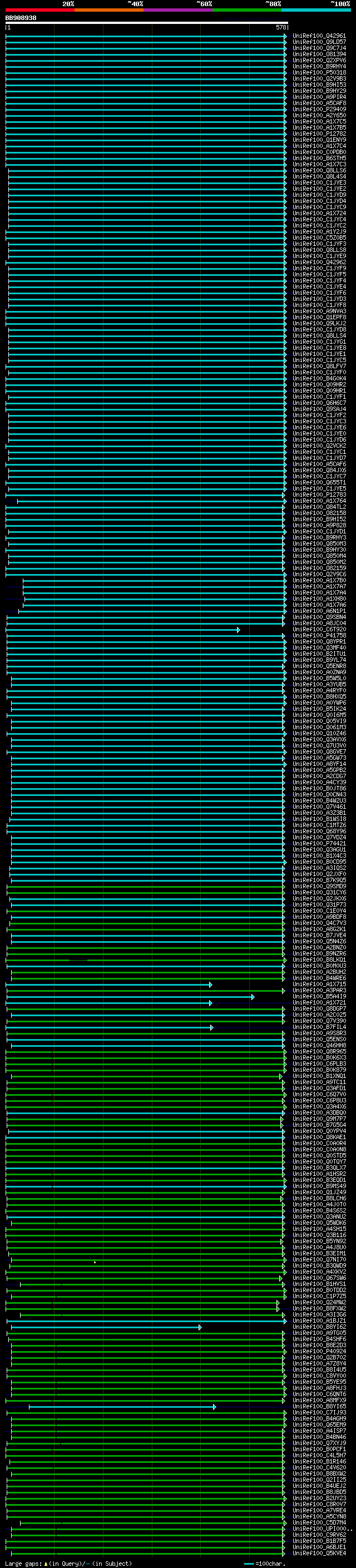Select hit UniRef100_Q8YPR1
The width and height of the screenshot is (356, 1568).
click(319, 641)
